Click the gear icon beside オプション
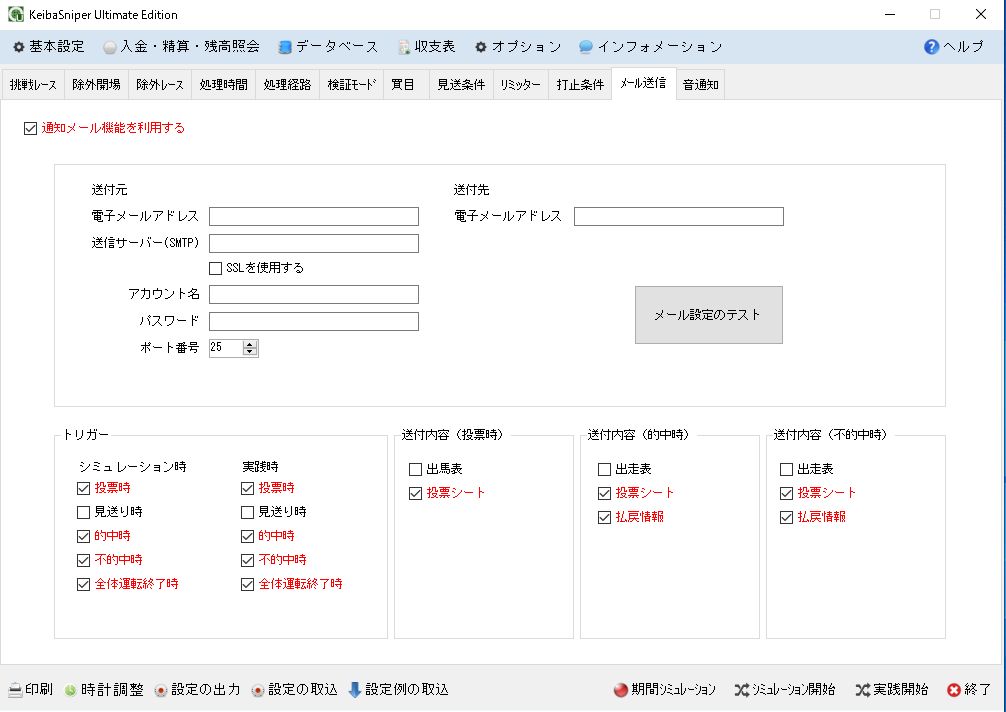Viewport: 1006px width, 712px height. coord(481,47)
